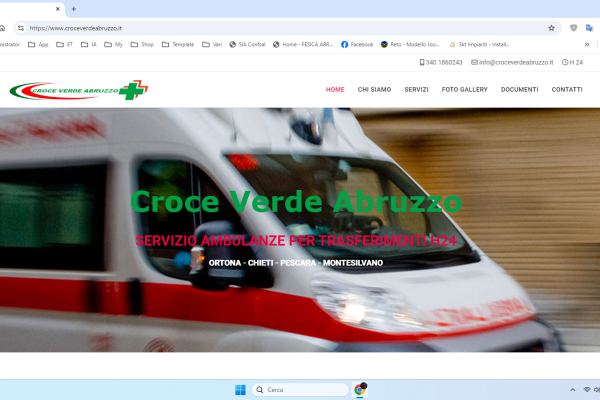Image resolution: width=600 pixels, height=400 pixels.
Task: Open the Google Translate extension icon
Action: pyautogui.click(x=589, y=28)
